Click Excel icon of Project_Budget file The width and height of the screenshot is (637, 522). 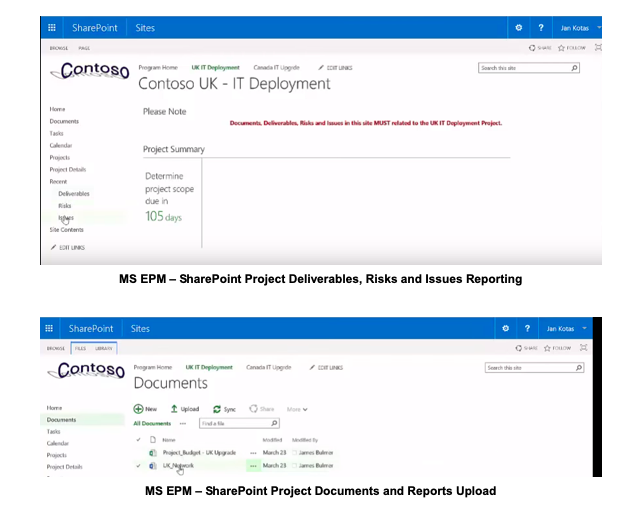coord(153,453)
